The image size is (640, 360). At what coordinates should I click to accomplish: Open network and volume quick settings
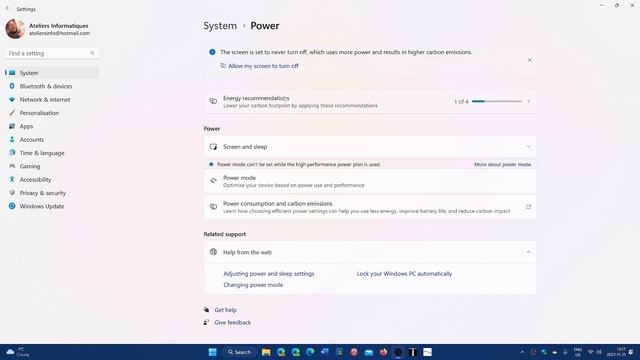coord(595,352)
